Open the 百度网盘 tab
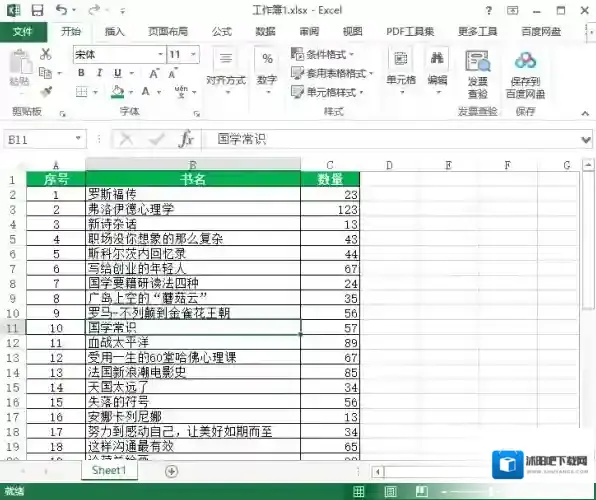Image resolution: width=596 pixels, height=500 pixels. click(541, 32)
